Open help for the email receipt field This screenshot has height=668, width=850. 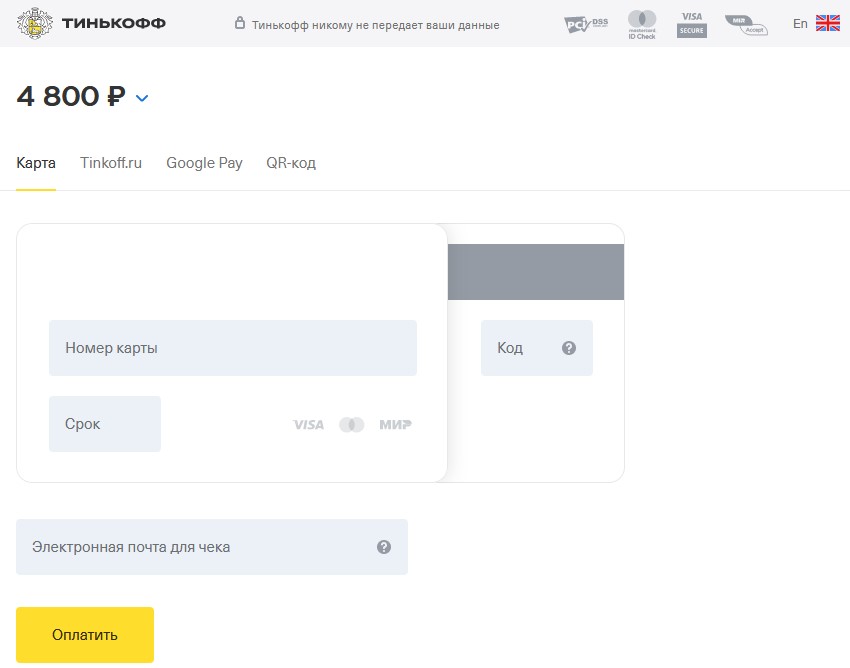point(384,547)
